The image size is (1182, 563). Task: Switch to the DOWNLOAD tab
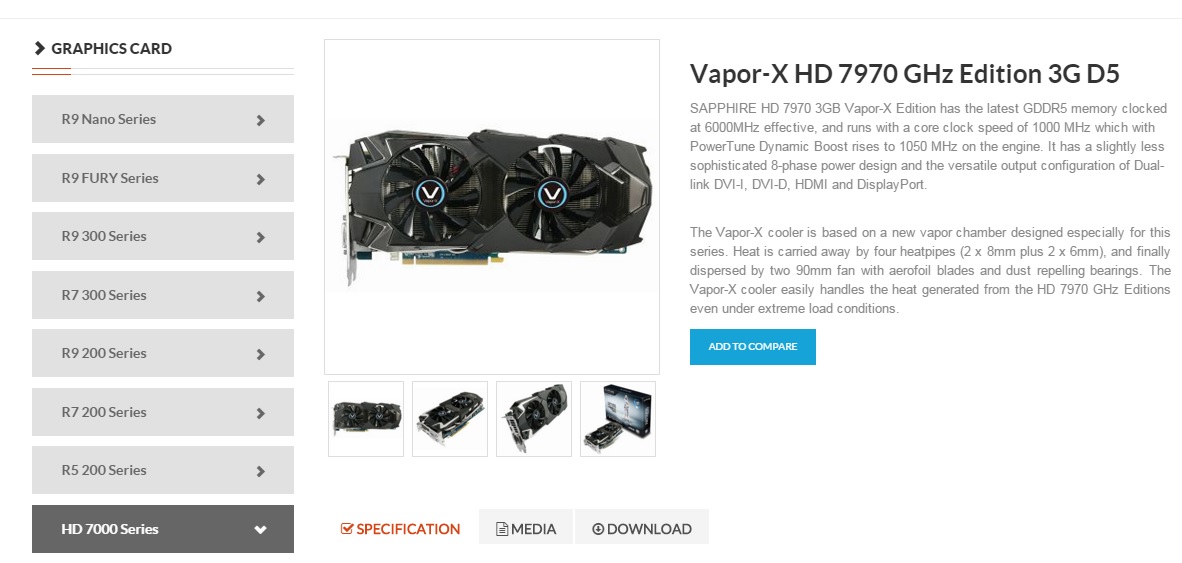tap(642, 527)
